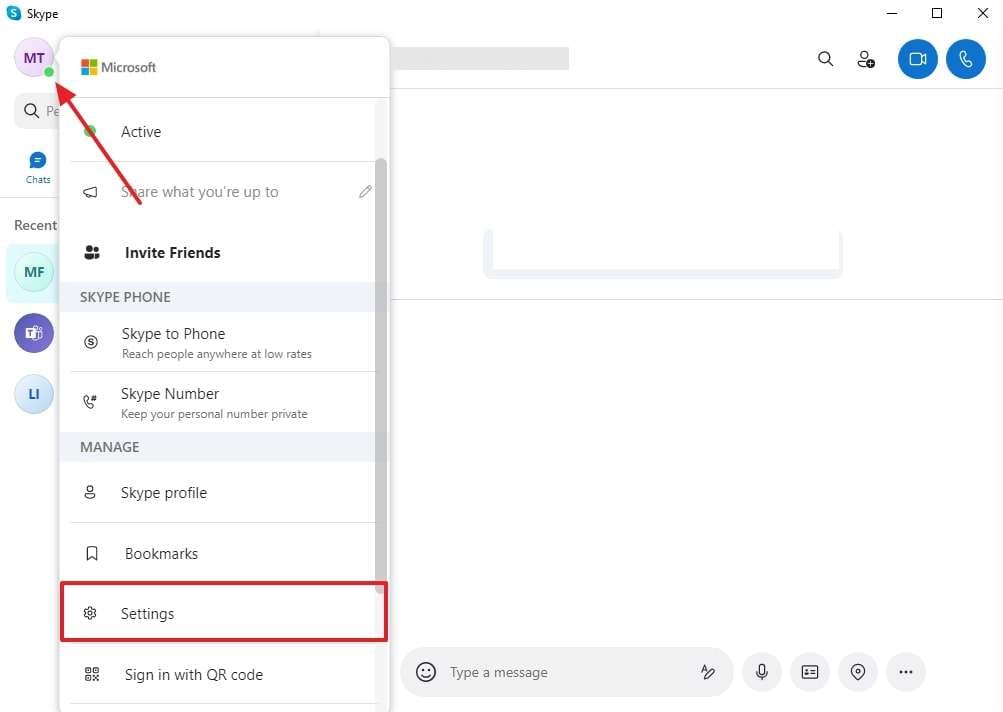The width and height of the screenshot is (1003, 712).
Task: Open more message options ellipsis
Action: (x=906, y=672)
